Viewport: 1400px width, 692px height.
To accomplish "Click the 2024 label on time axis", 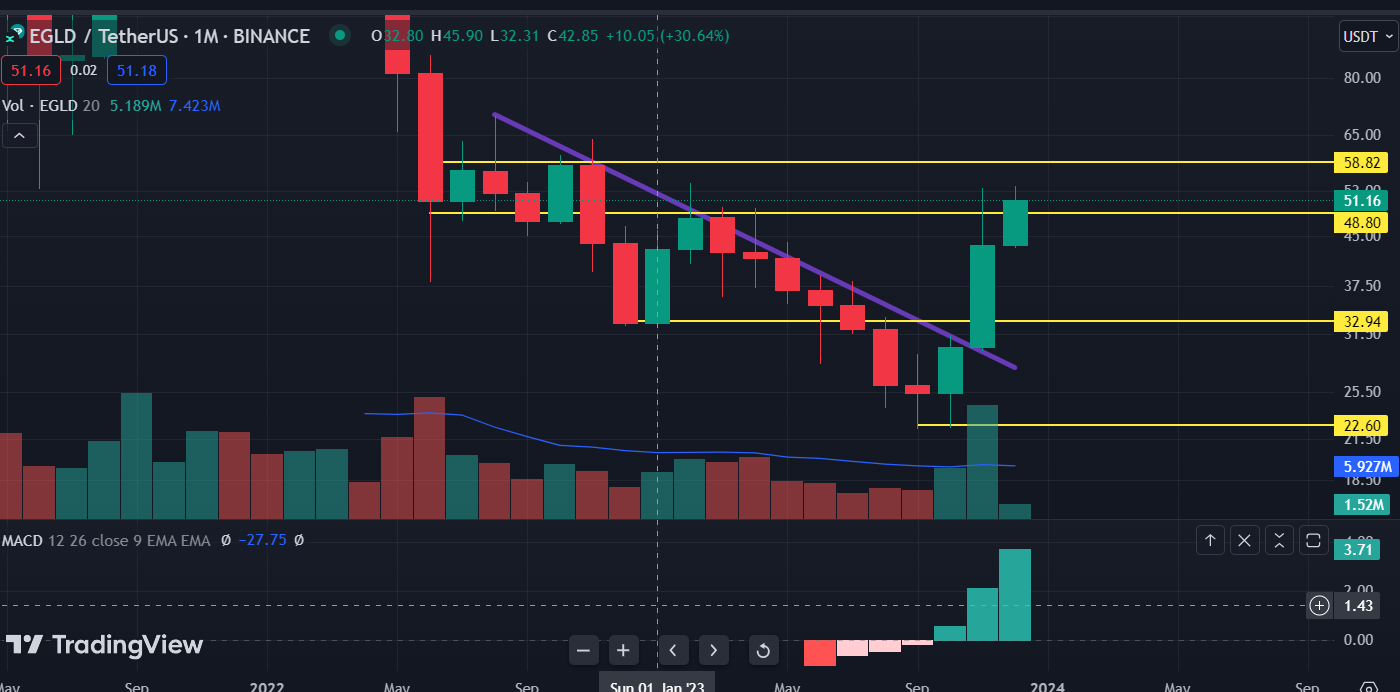I will [1047, 687].
